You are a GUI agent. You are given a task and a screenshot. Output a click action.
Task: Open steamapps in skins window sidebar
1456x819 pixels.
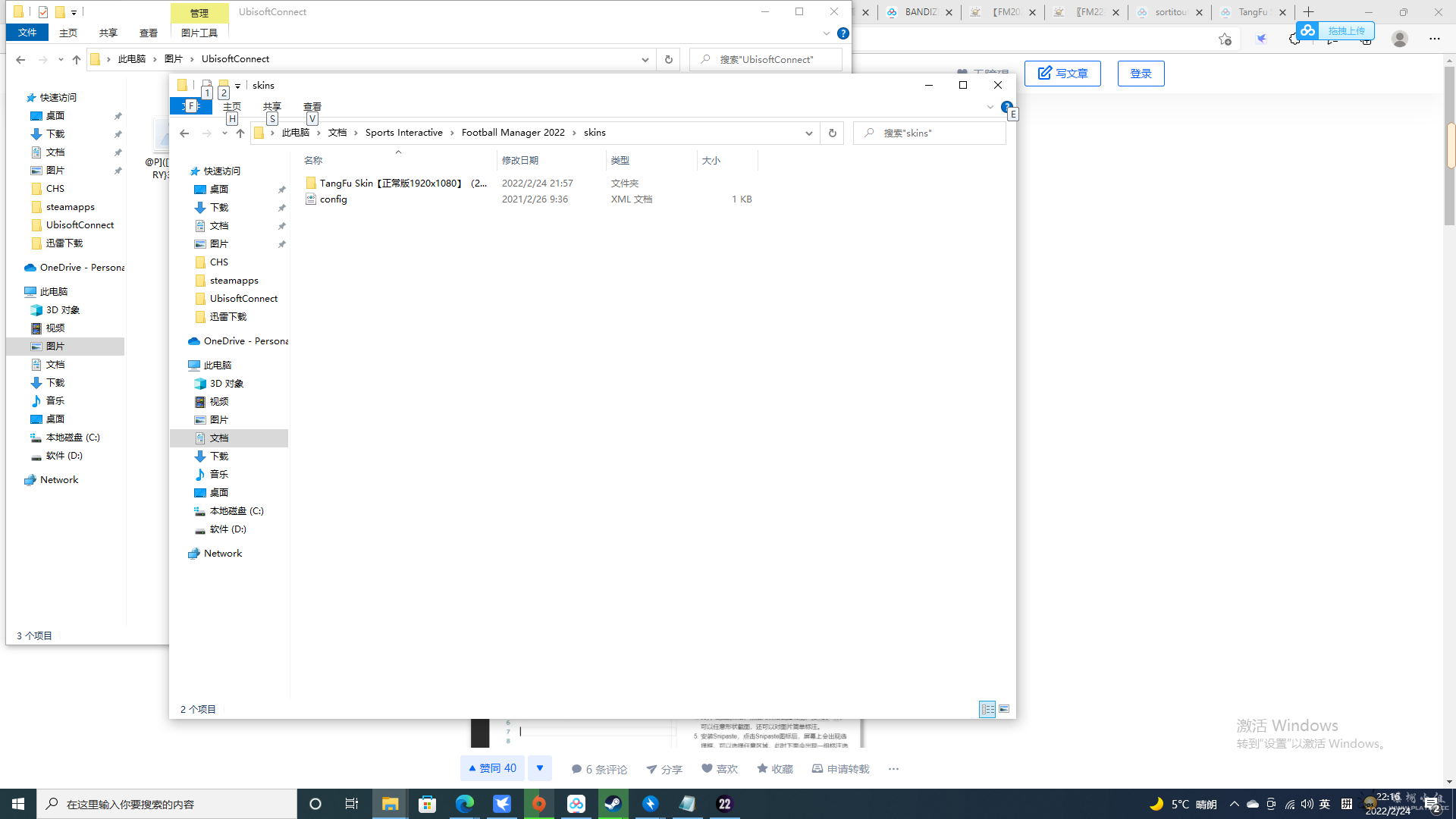[234, 281]
